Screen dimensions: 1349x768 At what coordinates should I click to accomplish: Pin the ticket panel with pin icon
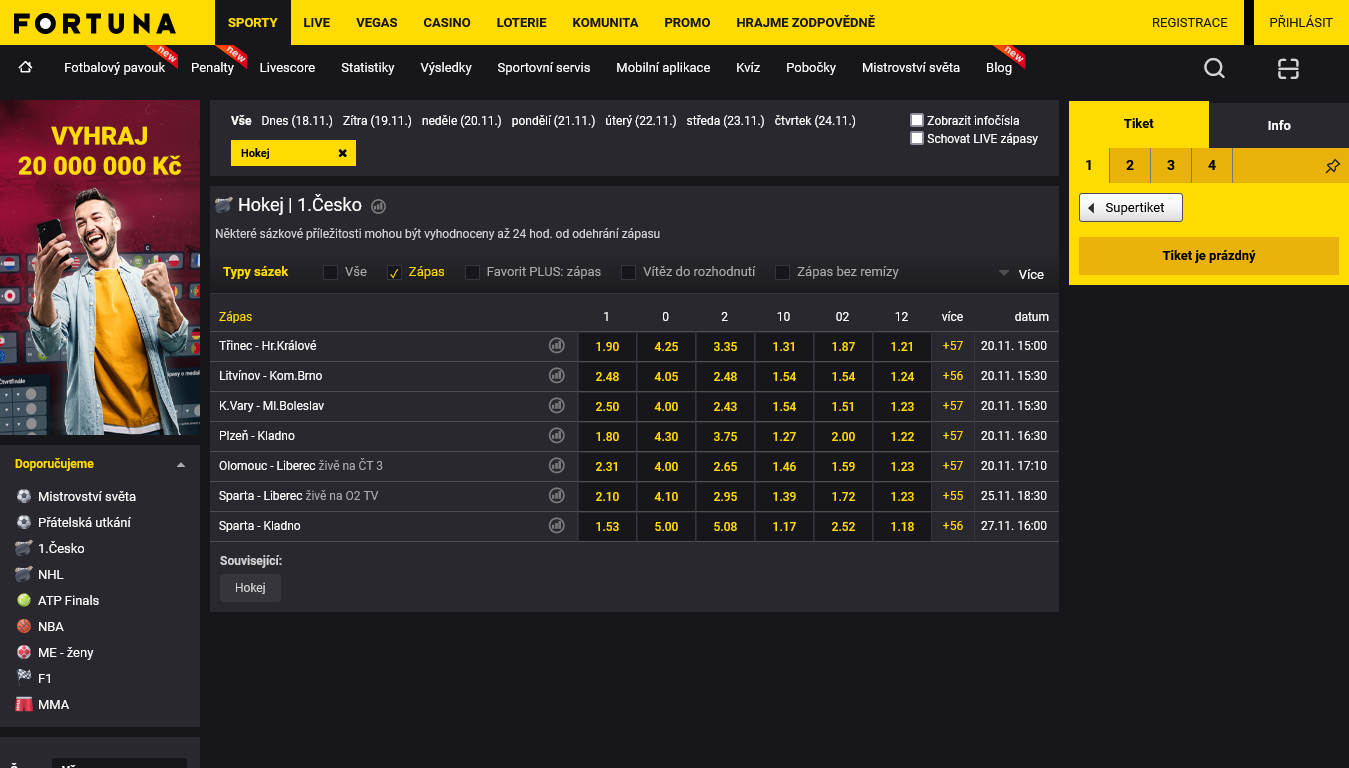(1332, 166)
